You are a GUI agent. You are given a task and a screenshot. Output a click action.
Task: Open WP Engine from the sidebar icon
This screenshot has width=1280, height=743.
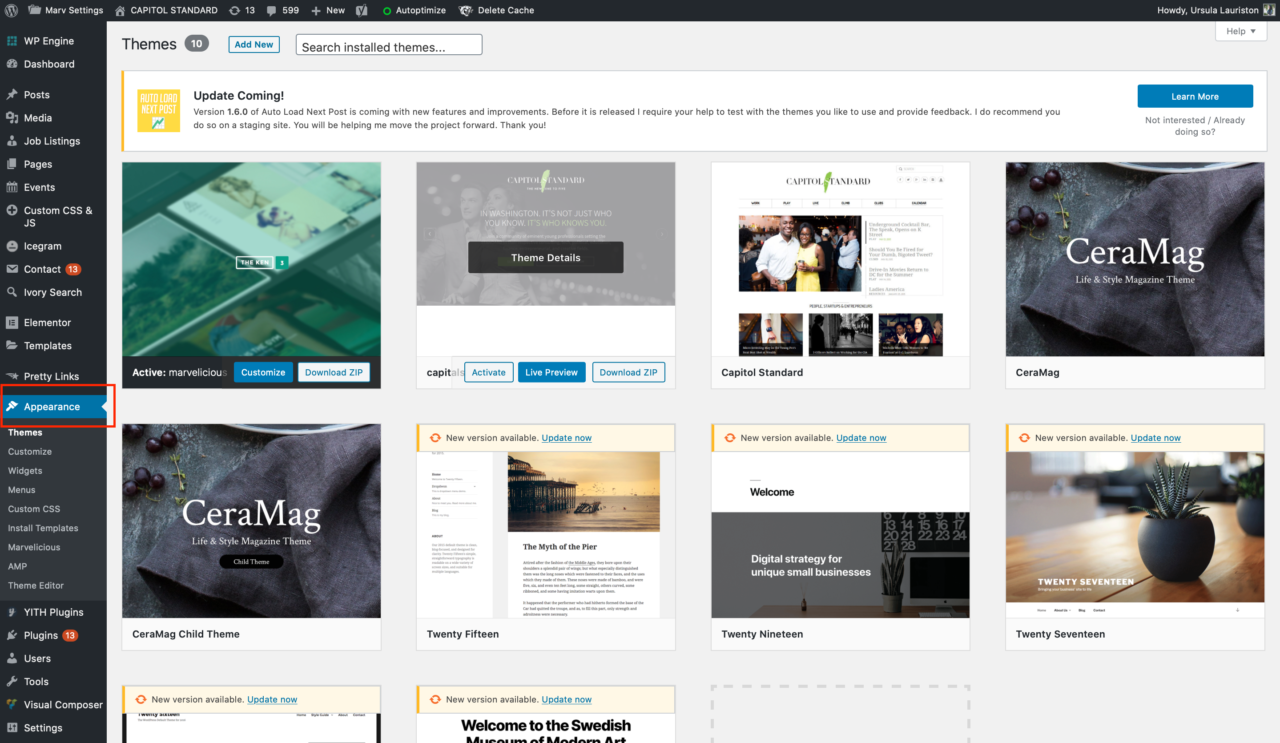(11, 40)
